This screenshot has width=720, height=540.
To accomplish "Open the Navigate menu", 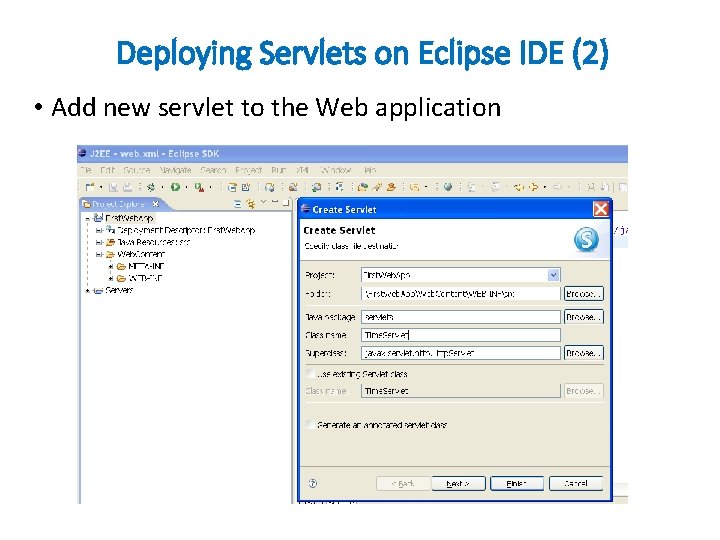I will click(x=175, y=170).
